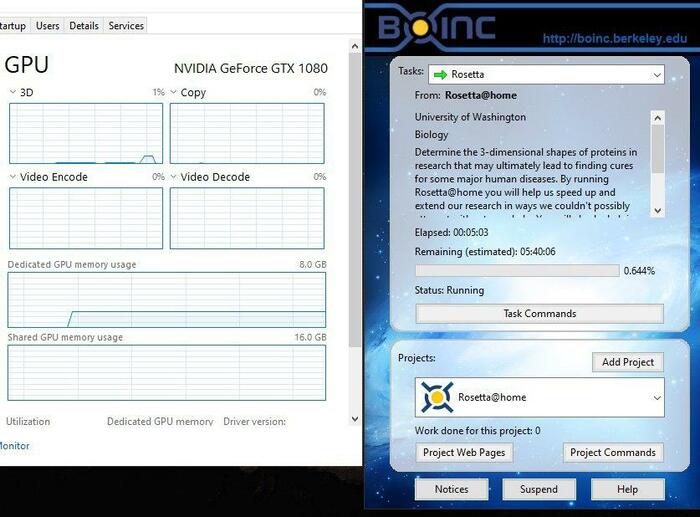
Task: Click the Help button in BOINC
Action: 627,489
